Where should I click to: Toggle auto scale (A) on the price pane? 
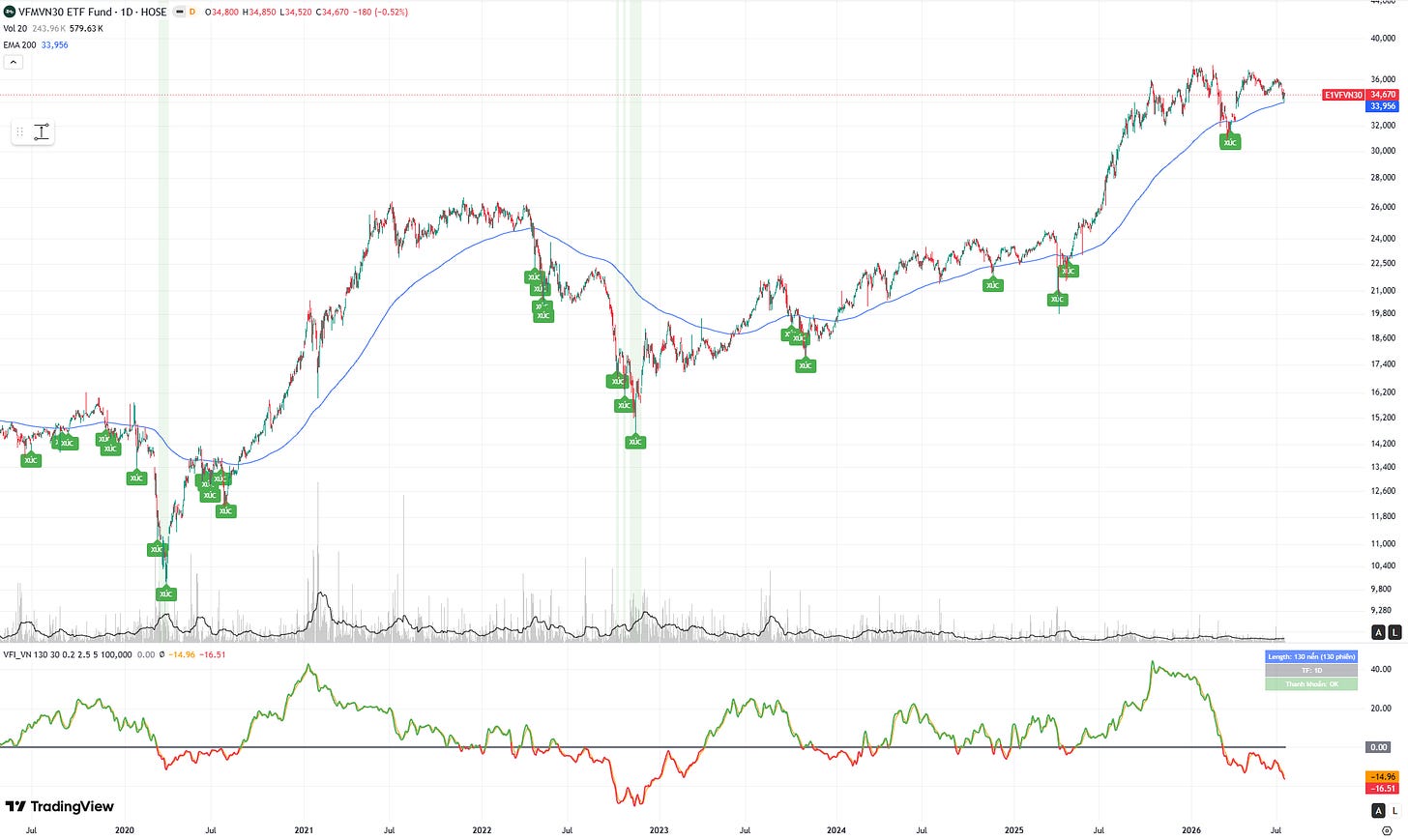(x=1379, y=632)
